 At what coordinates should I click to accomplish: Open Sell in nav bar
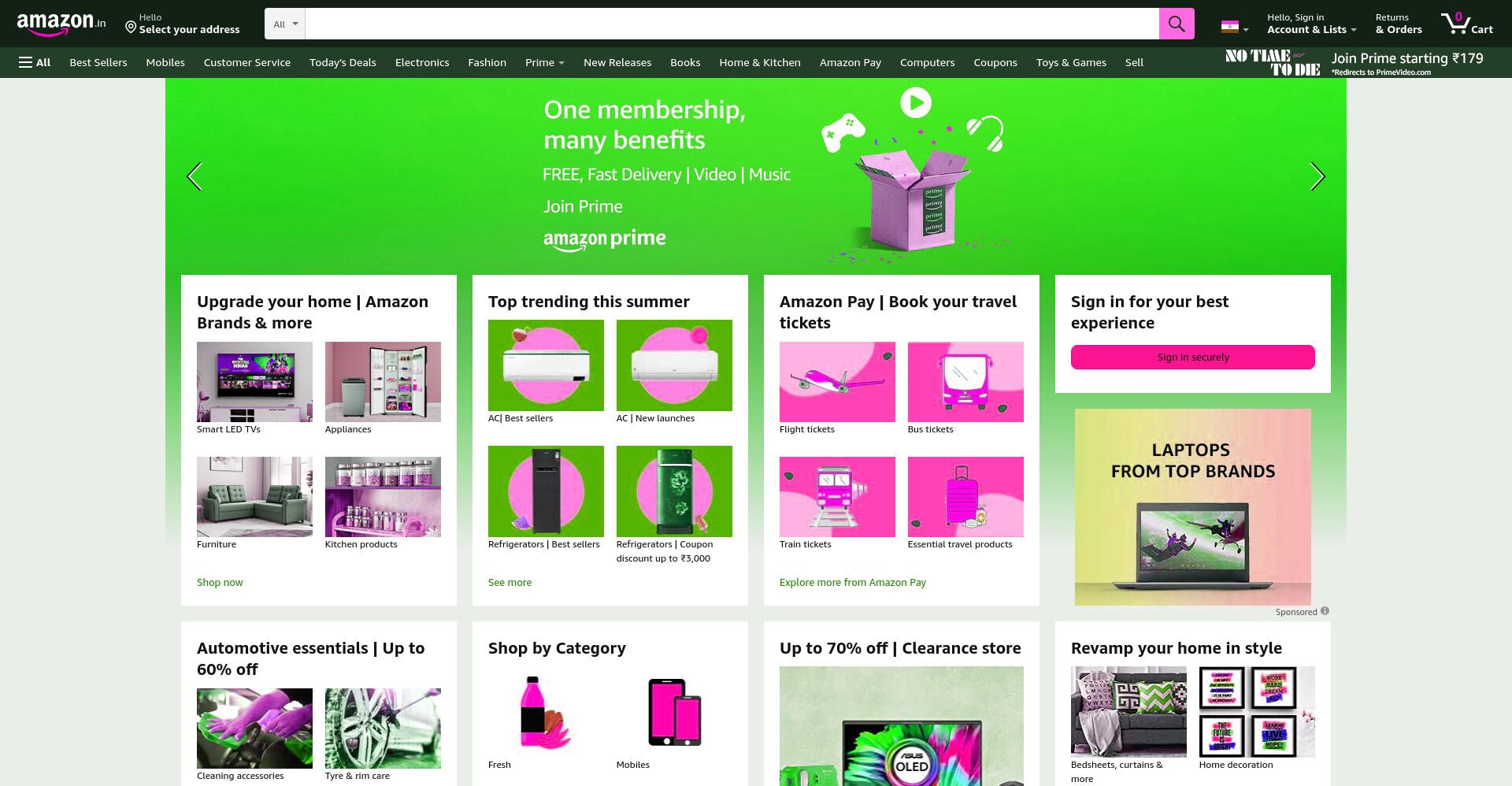coord(1134,62)
